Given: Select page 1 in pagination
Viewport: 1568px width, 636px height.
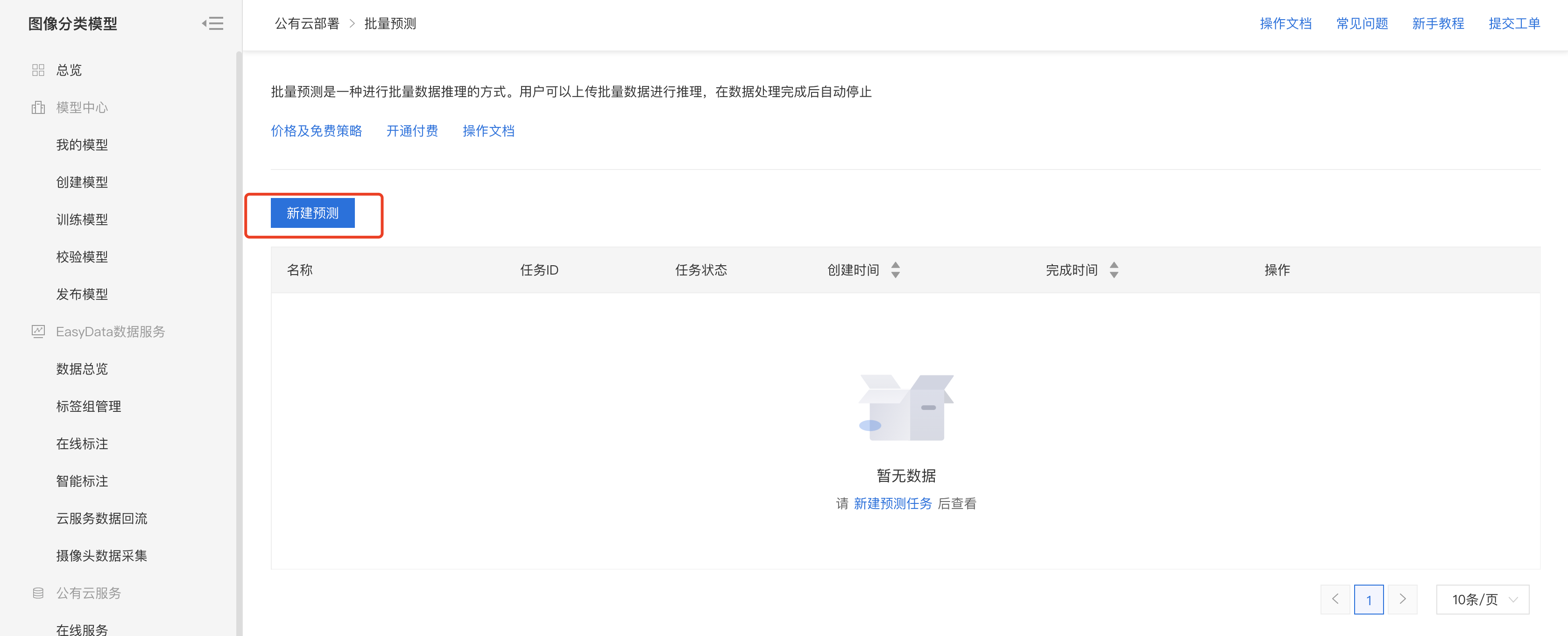Looking at the screenshot, I should (1368, 600).
